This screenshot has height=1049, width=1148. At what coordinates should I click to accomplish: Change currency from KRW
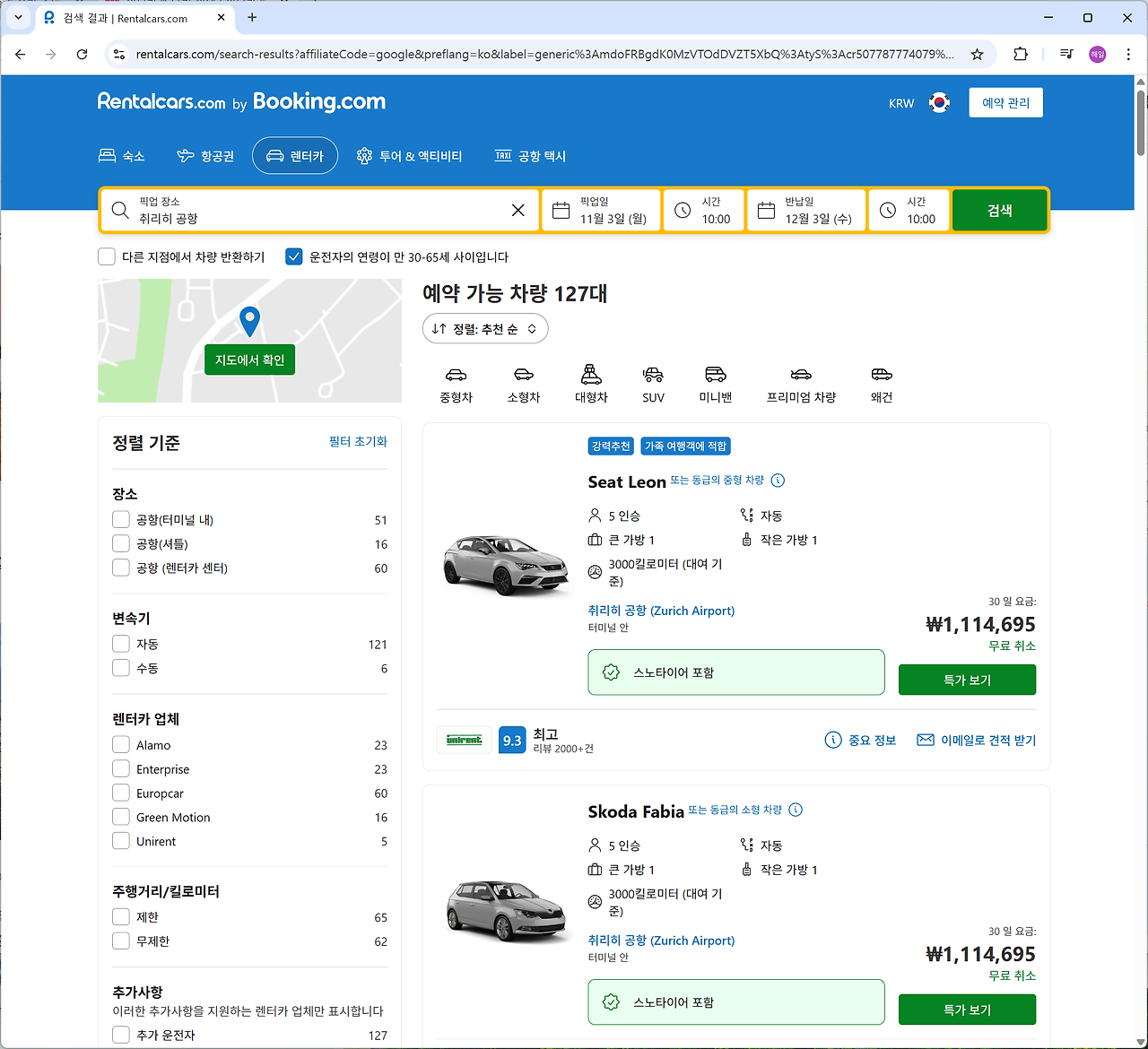click(x=901, y=103)
